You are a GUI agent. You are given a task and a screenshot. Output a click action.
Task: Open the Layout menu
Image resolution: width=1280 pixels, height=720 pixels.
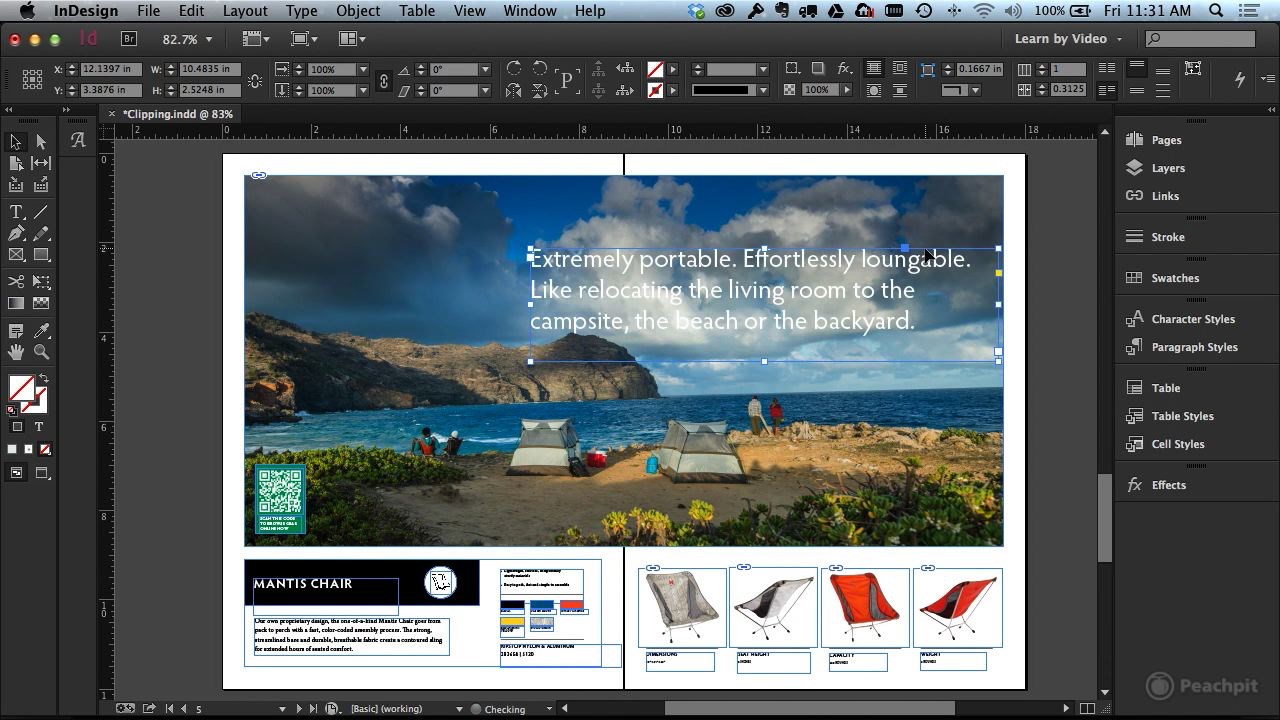point(244,11)
